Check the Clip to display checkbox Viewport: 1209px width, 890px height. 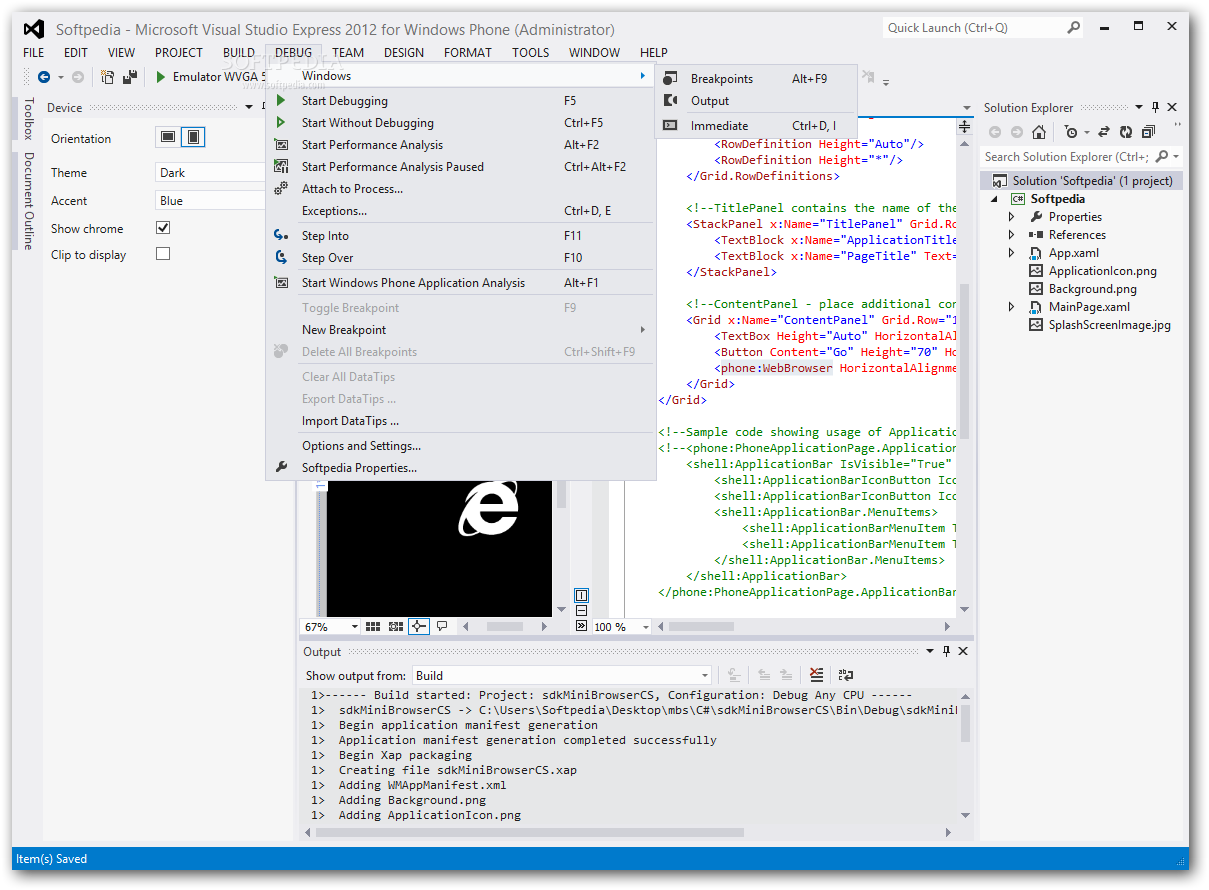tap(163, 254)
